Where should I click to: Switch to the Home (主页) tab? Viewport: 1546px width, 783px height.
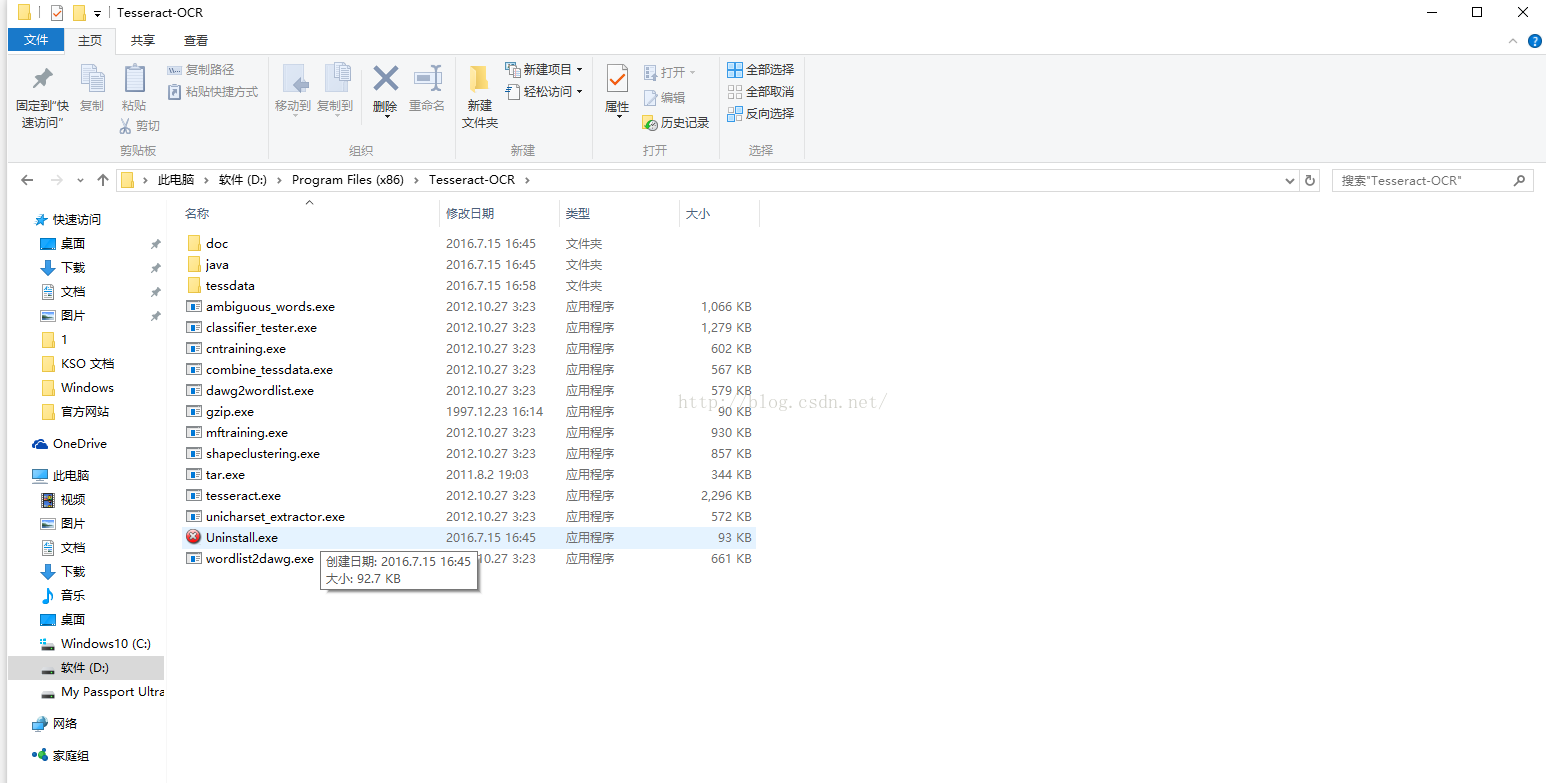point(90,41)
